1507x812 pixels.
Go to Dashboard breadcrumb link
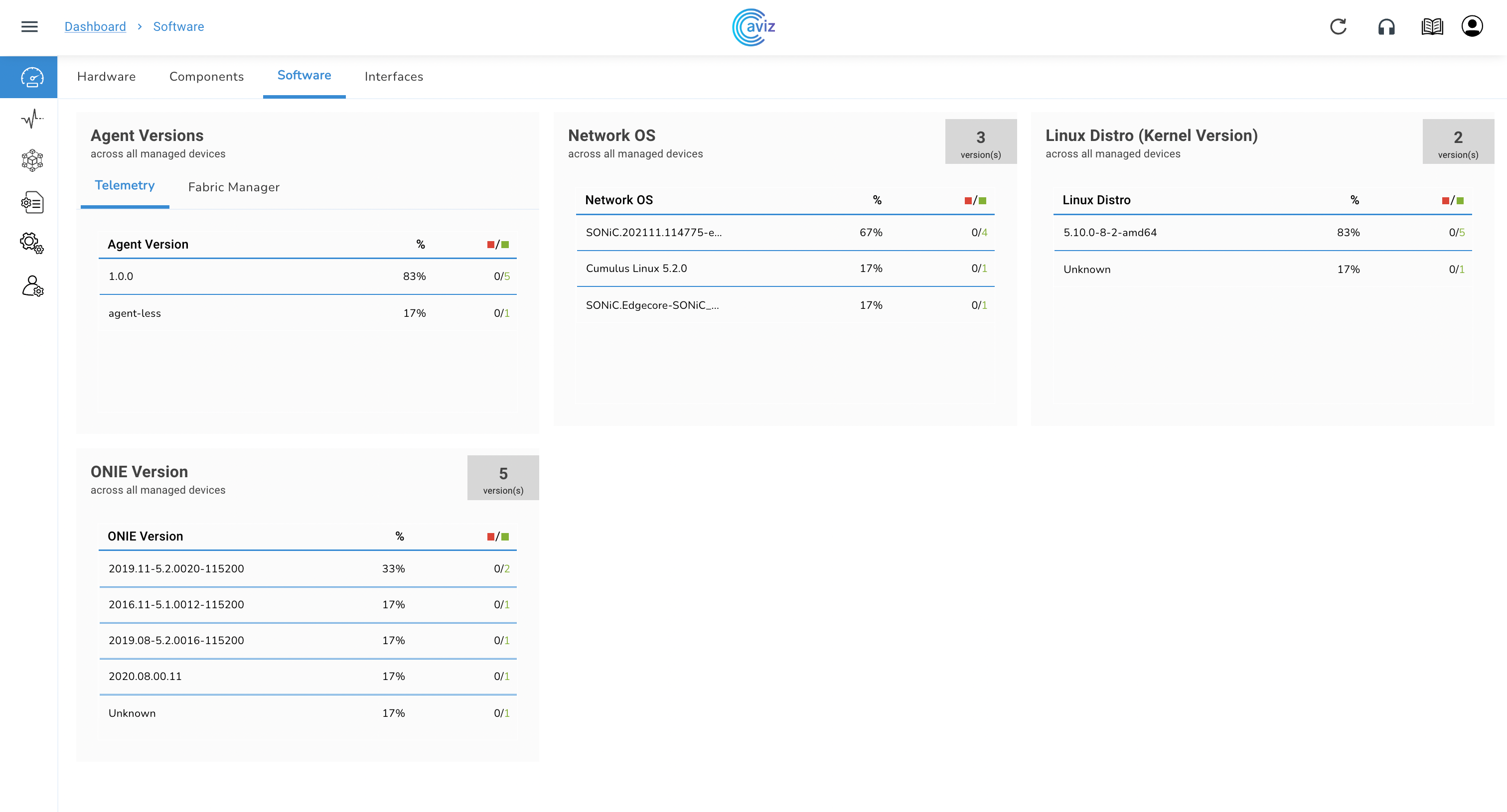tap(95, 26)
